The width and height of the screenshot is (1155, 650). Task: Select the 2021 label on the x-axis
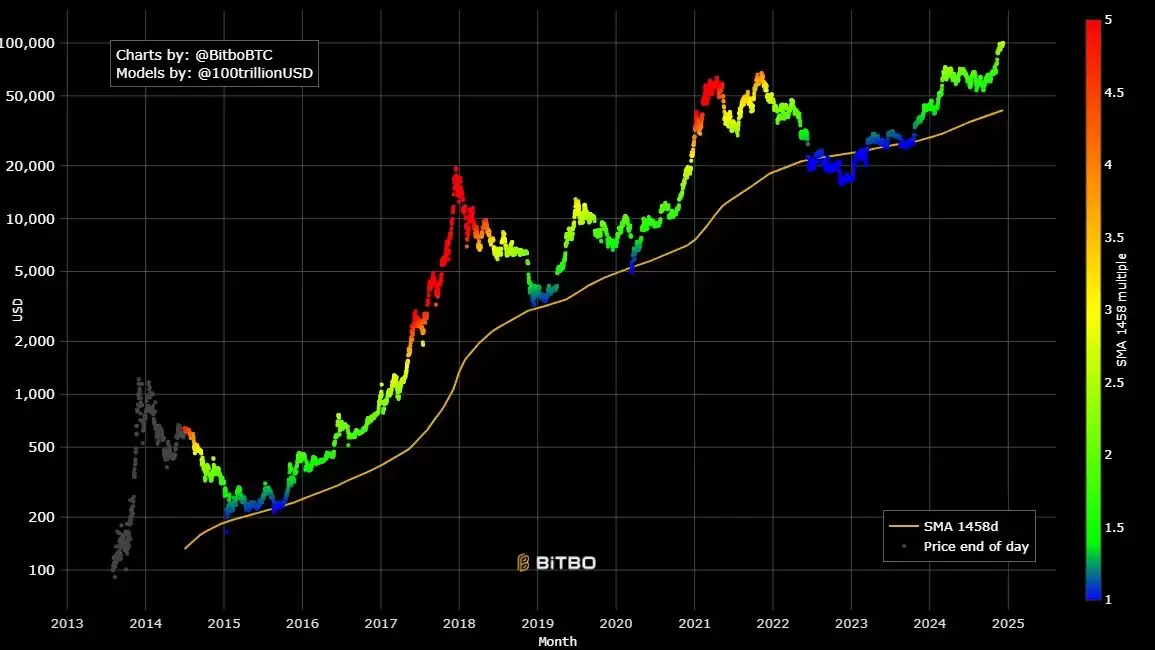[x=694, y=623]
